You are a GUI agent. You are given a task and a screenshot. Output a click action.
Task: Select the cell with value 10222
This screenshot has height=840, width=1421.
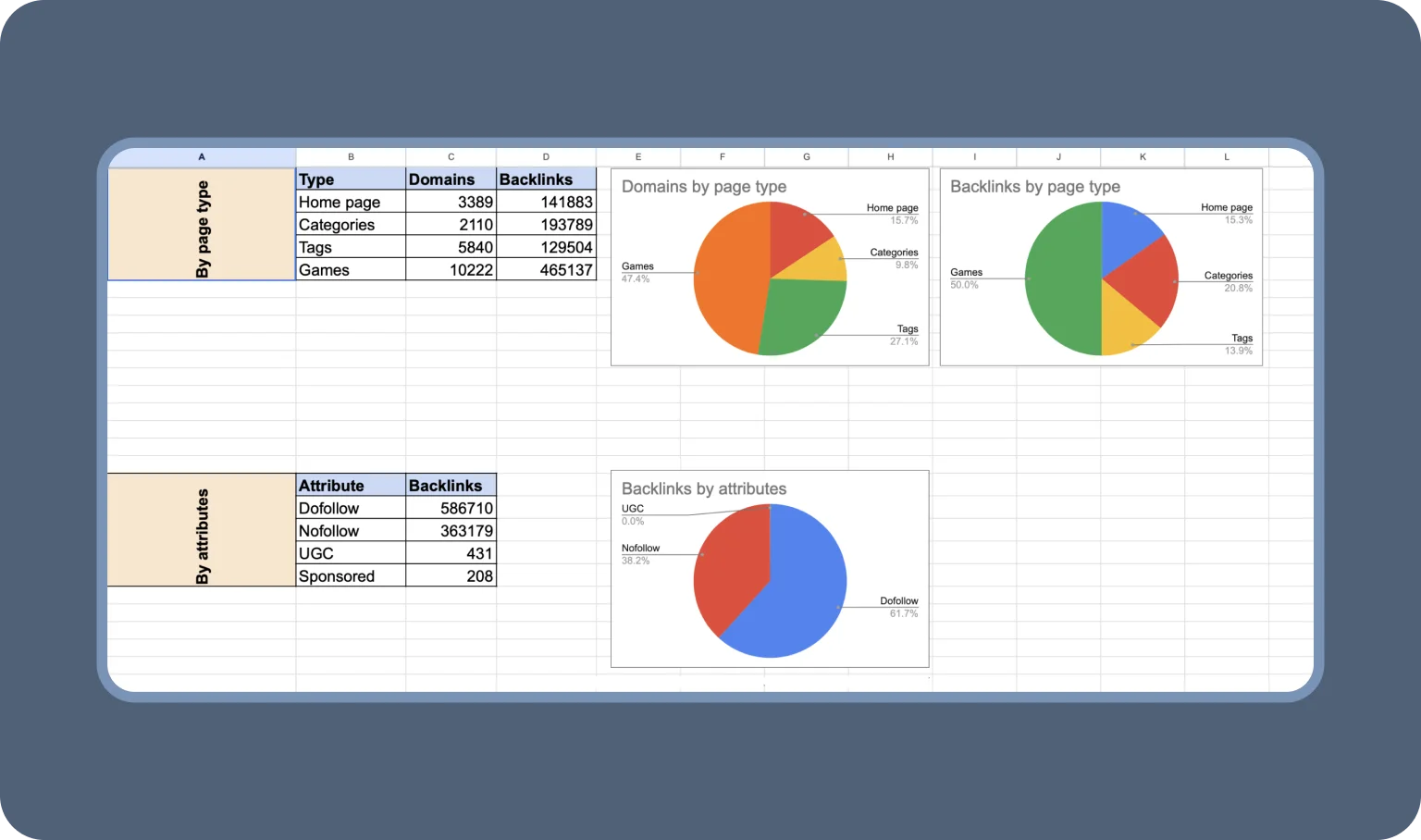point(451,269)
